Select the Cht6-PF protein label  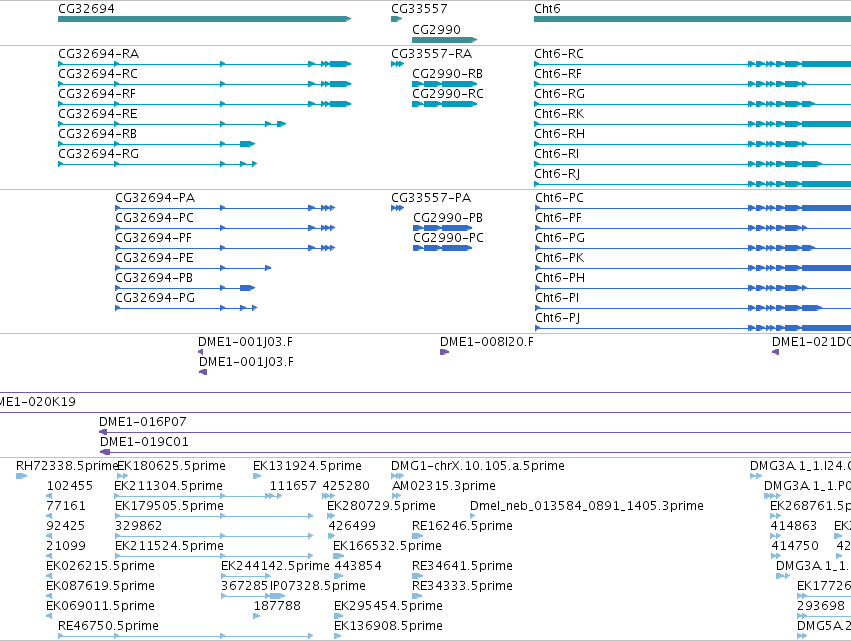[x=558, y=218]
